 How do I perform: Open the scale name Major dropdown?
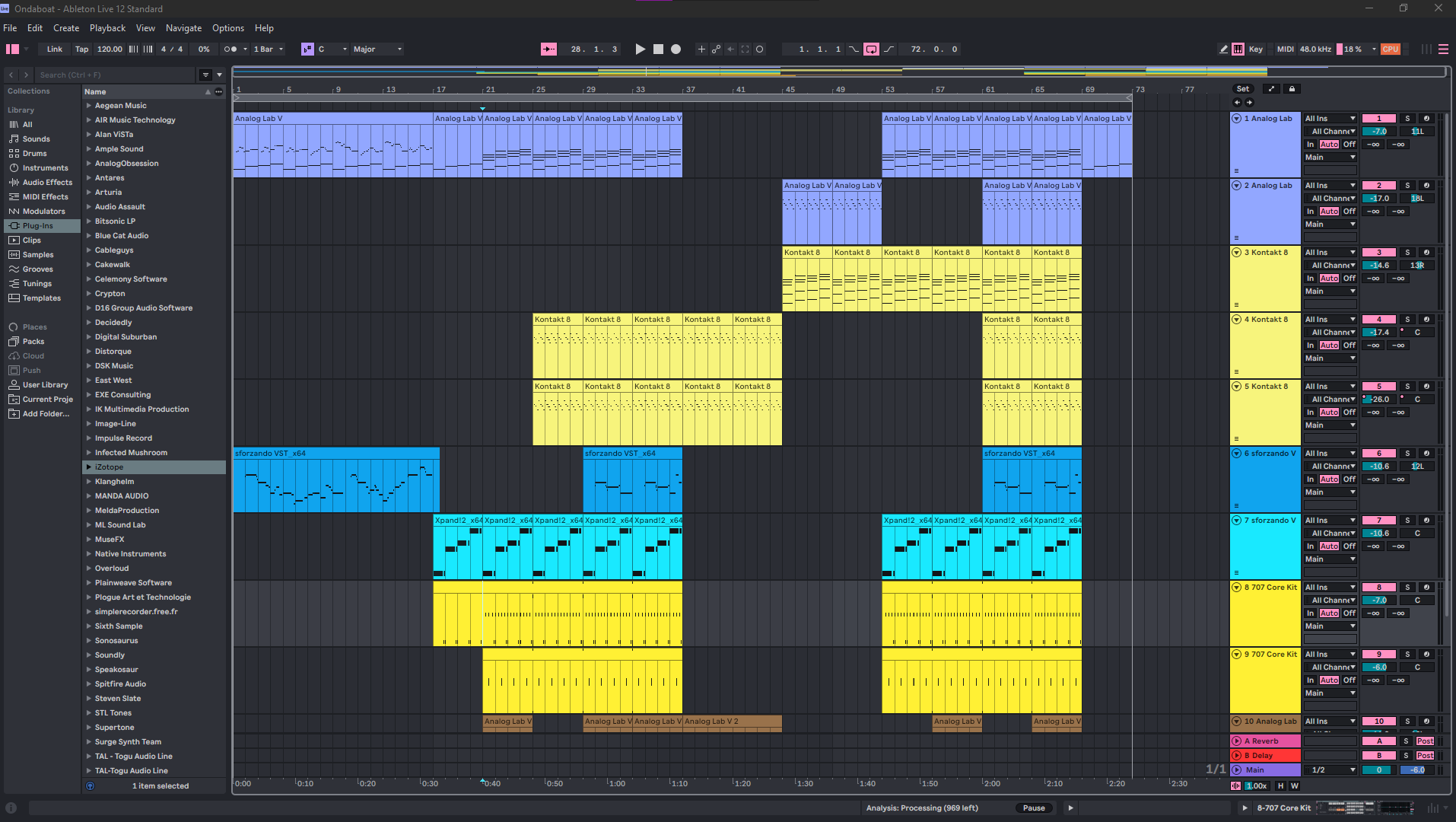377,49
